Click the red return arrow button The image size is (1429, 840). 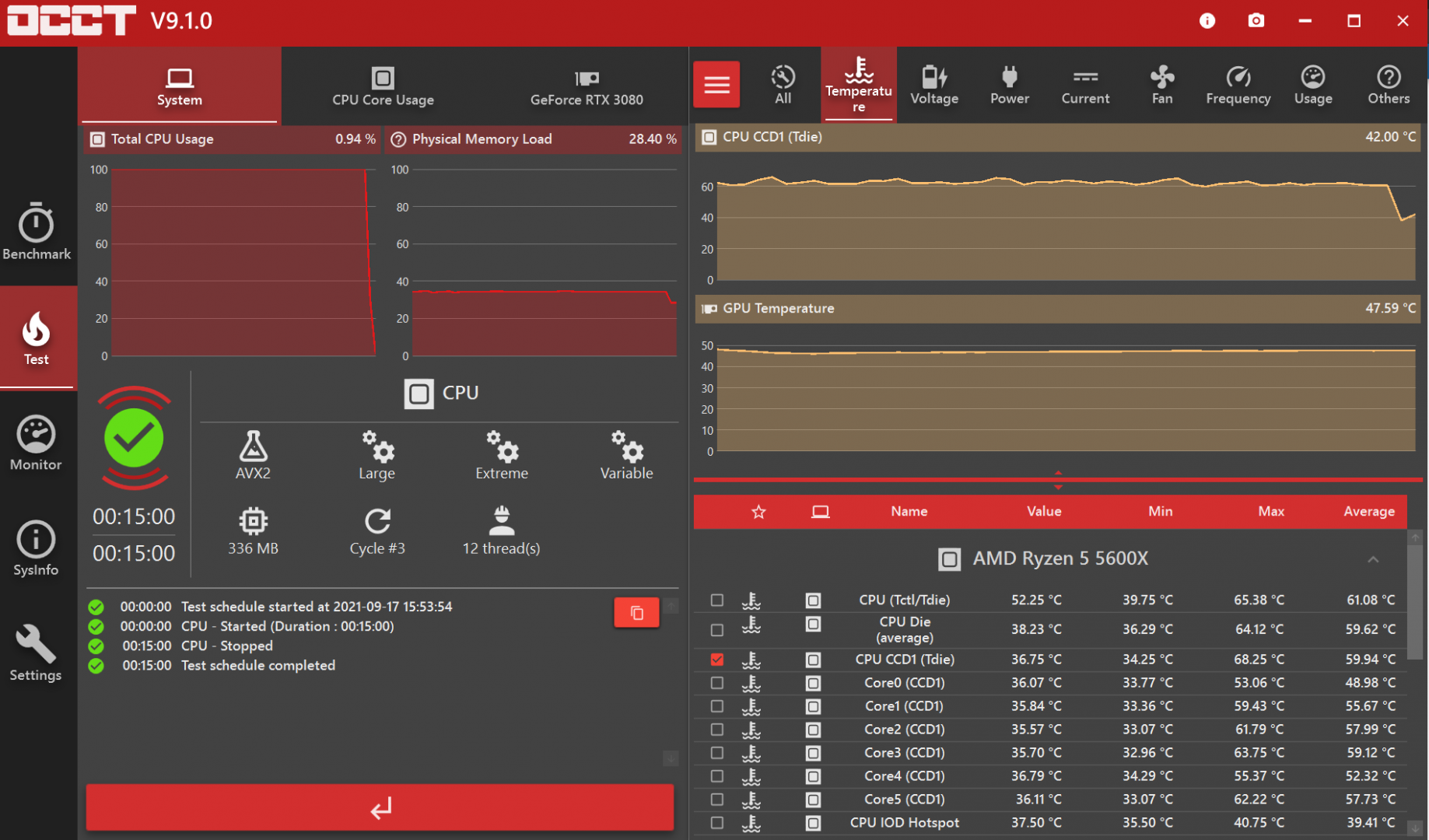tap(380, 808)
